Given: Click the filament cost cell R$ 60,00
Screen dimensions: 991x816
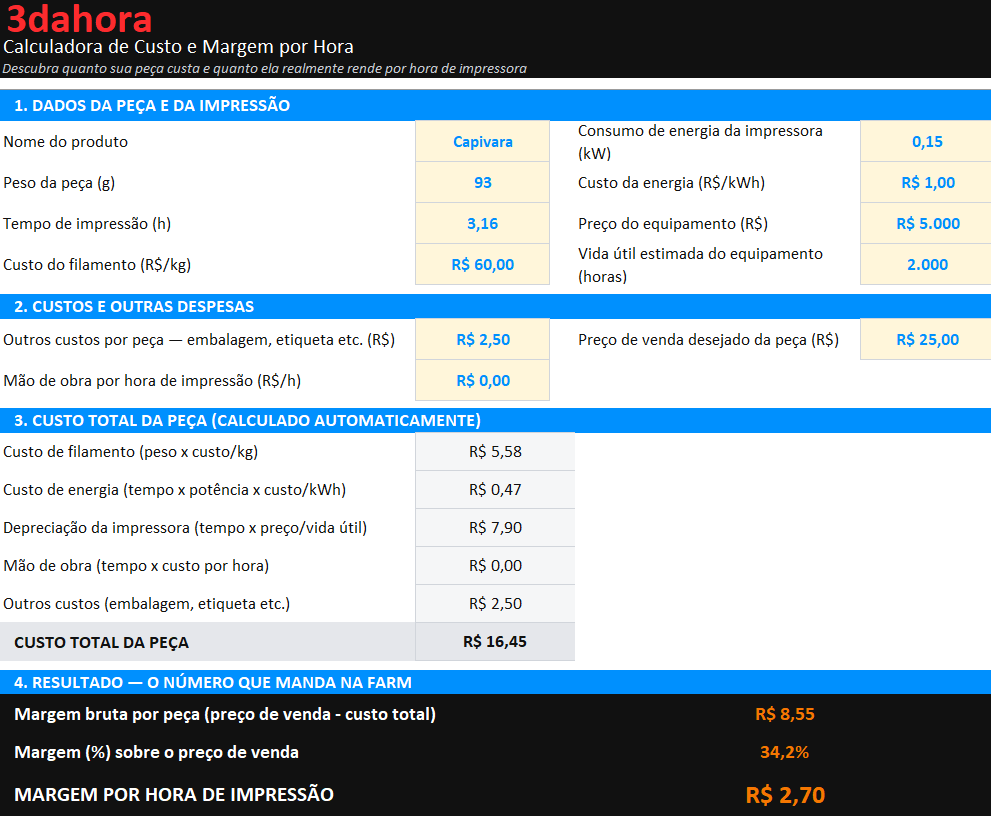Looking at the screenshot, I should pyautogui.click(x=482, y=264).
